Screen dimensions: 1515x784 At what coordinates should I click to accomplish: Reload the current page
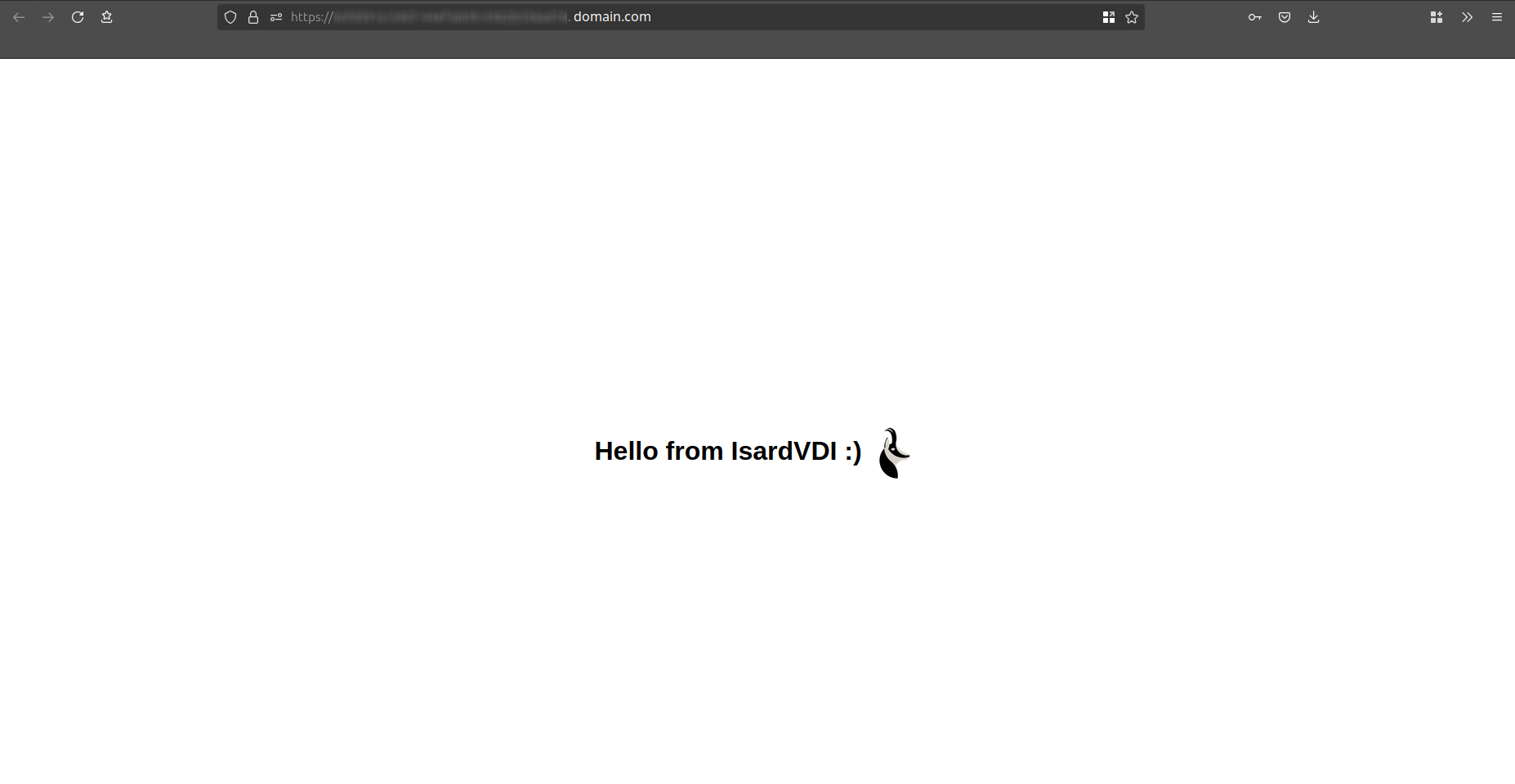point(78,17)
